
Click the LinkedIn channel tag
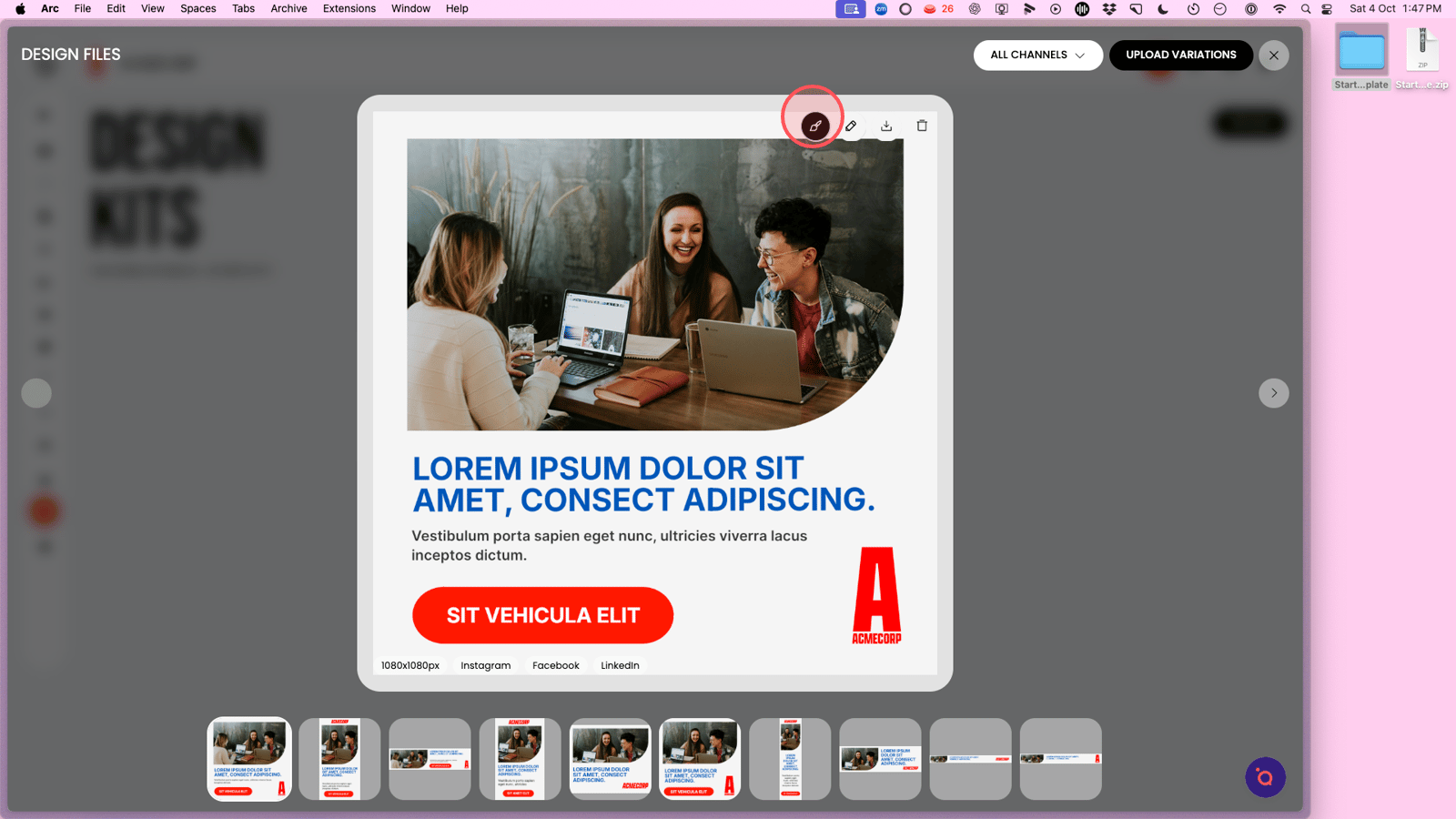pos(620,665)
